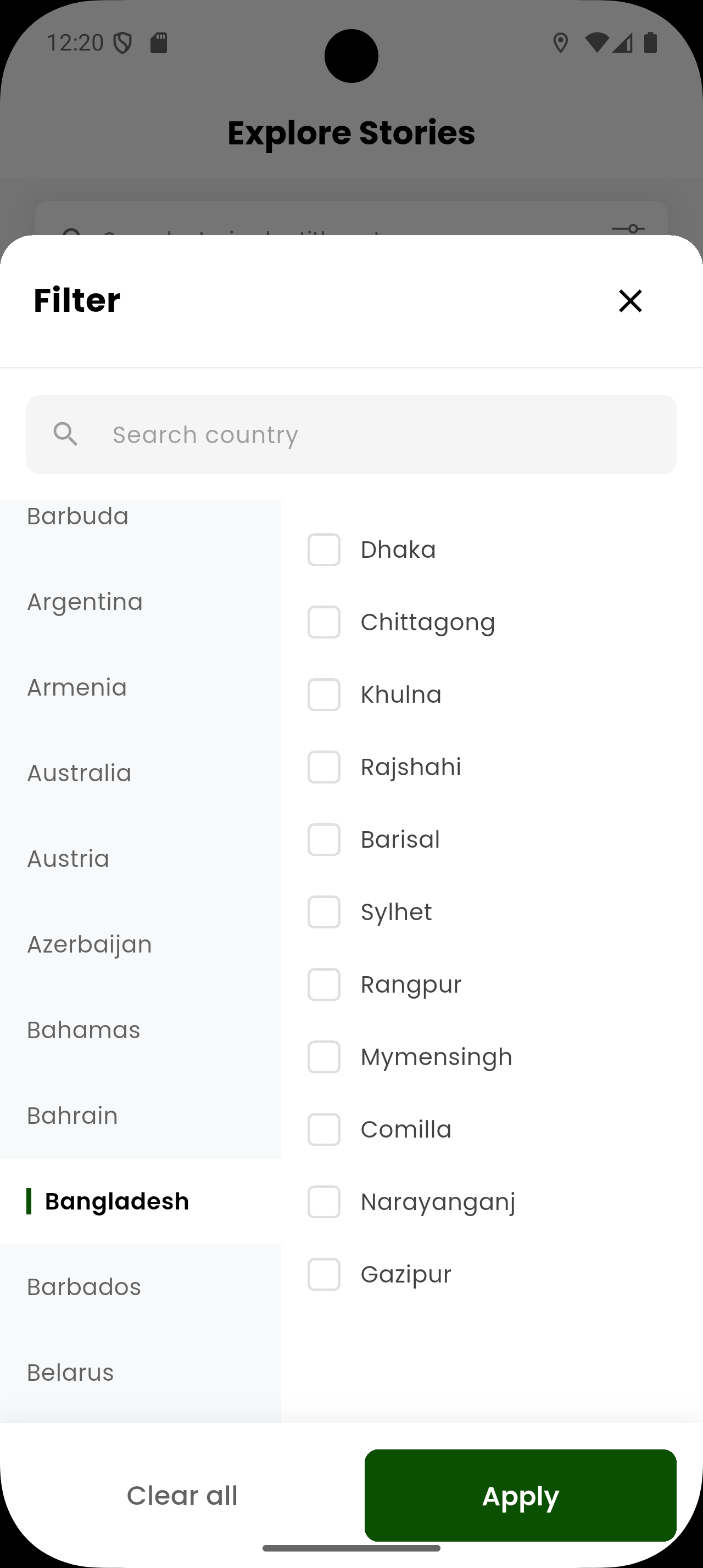Image resolution: width=703 pixels, height=1568 pixels.
Task: Open Barbados in the country list
Action: 84,1287
